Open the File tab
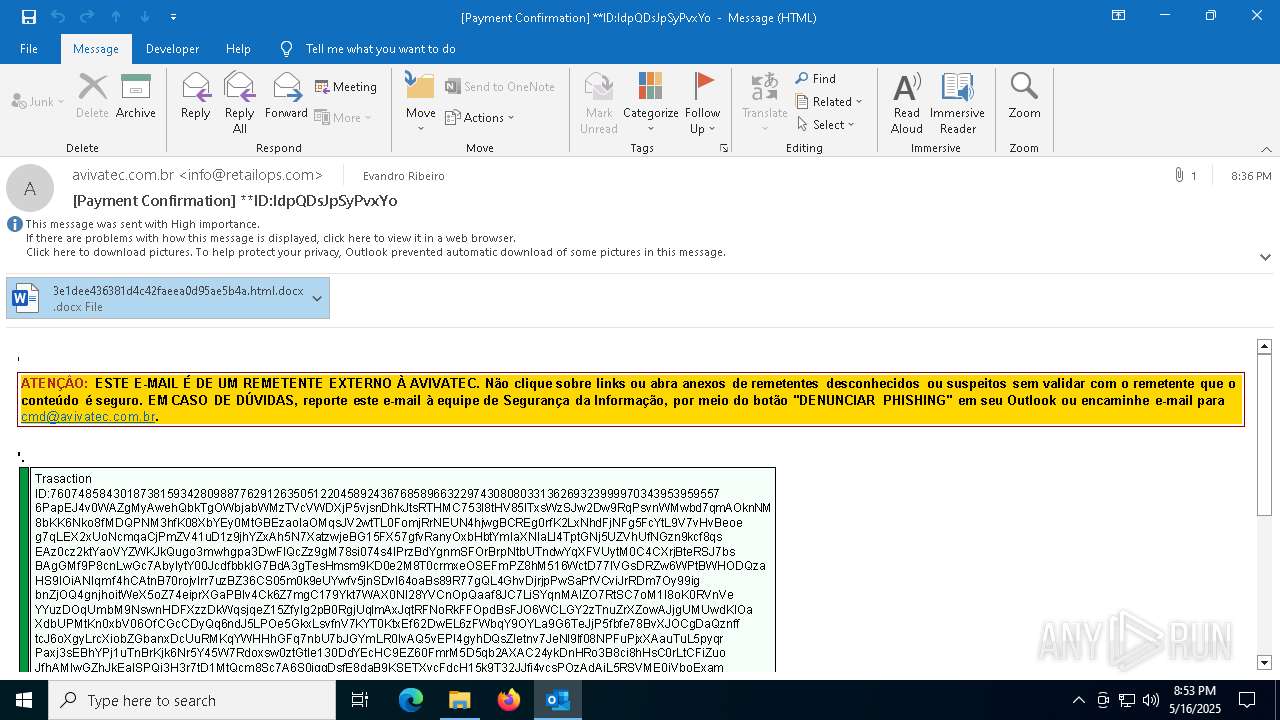This screenshot has height=720, width=1280. (29, 48)
